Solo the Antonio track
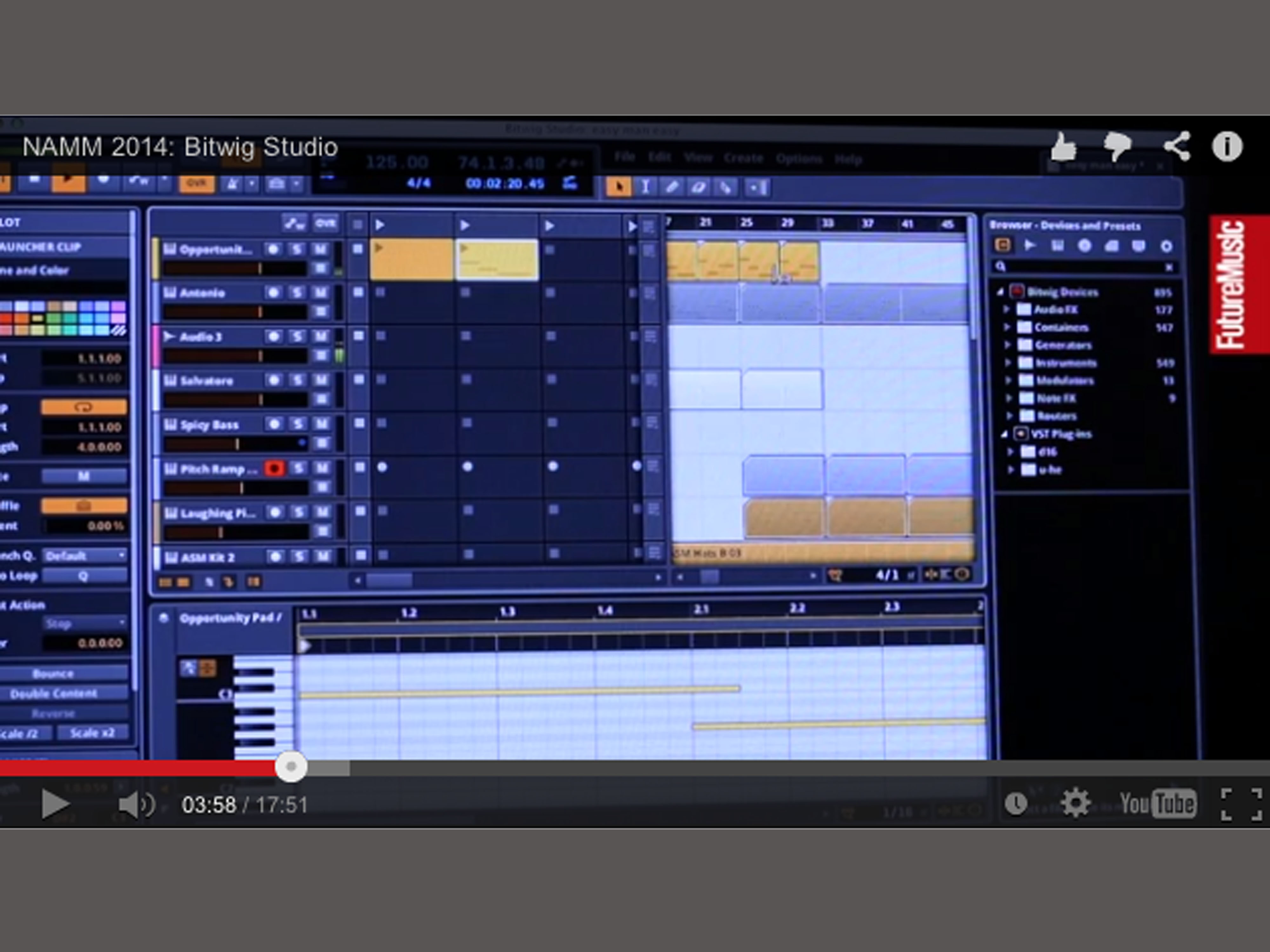Image resolution: width=1270 pixels, height=952 pixels. click(297, 293)
